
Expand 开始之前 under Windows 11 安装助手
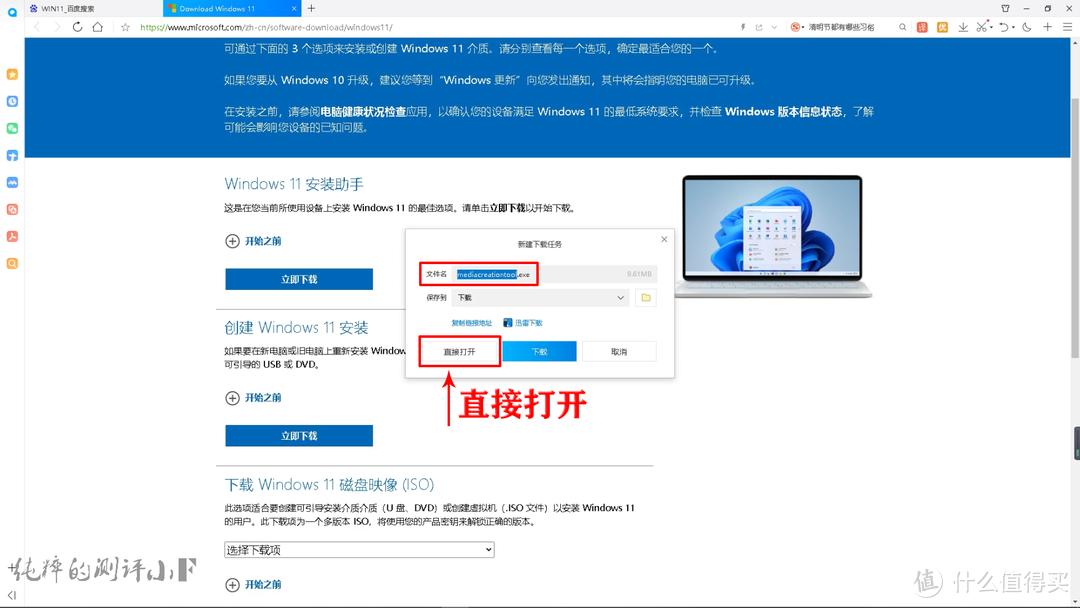coord(253,243)
